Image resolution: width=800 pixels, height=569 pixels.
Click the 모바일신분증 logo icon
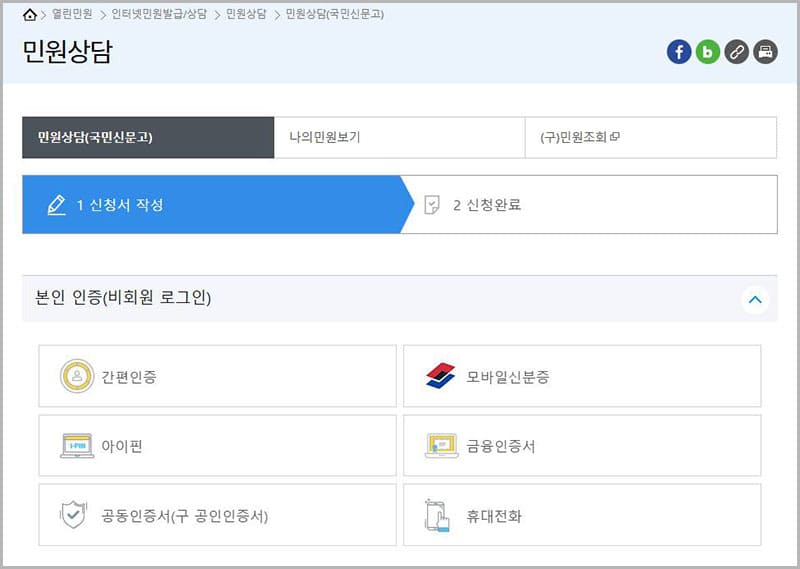click(x=440, y=376)
